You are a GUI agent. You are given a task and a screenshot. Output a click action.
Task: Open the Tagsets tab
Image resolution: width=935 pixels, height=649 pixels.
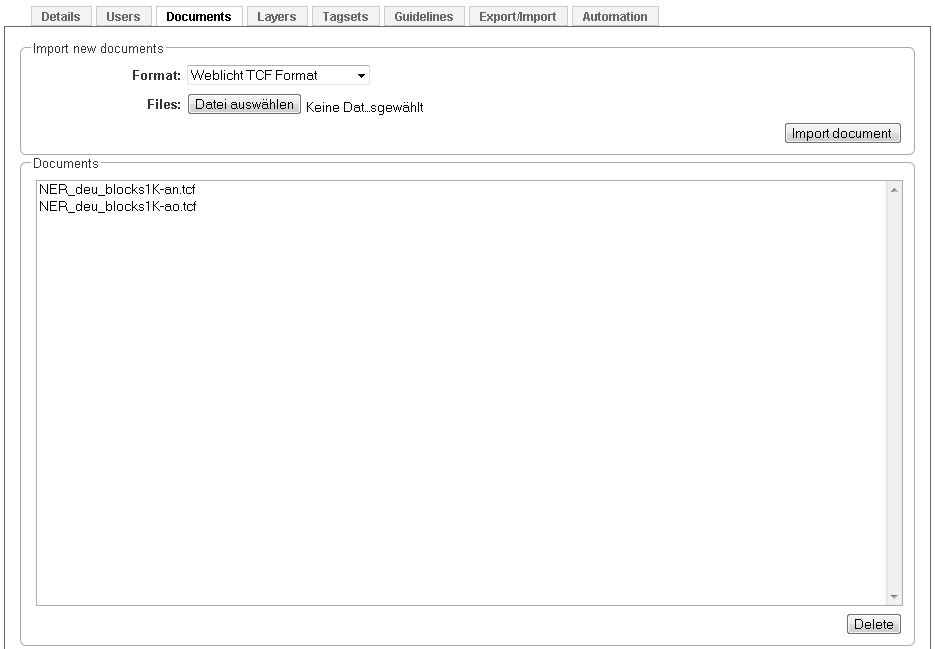coord(345,17)
